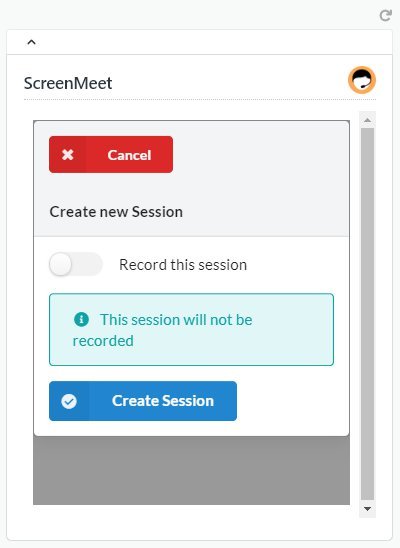Viewport: 400px width, 548px height.
Task: Click the ScreenMeet title text
Action: pyautogui.click(x=68, y=83)
